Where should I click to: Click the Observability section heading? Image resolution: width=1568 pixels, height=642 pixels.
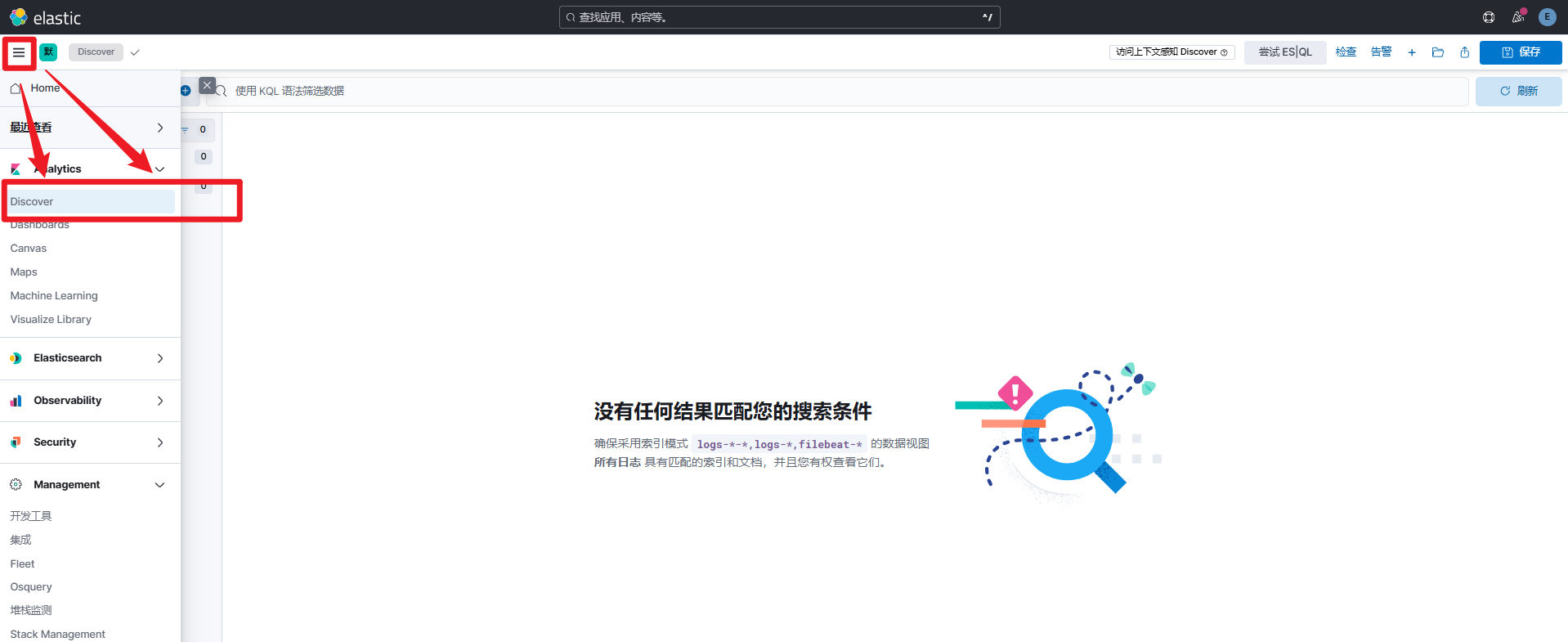click(68, 401)
